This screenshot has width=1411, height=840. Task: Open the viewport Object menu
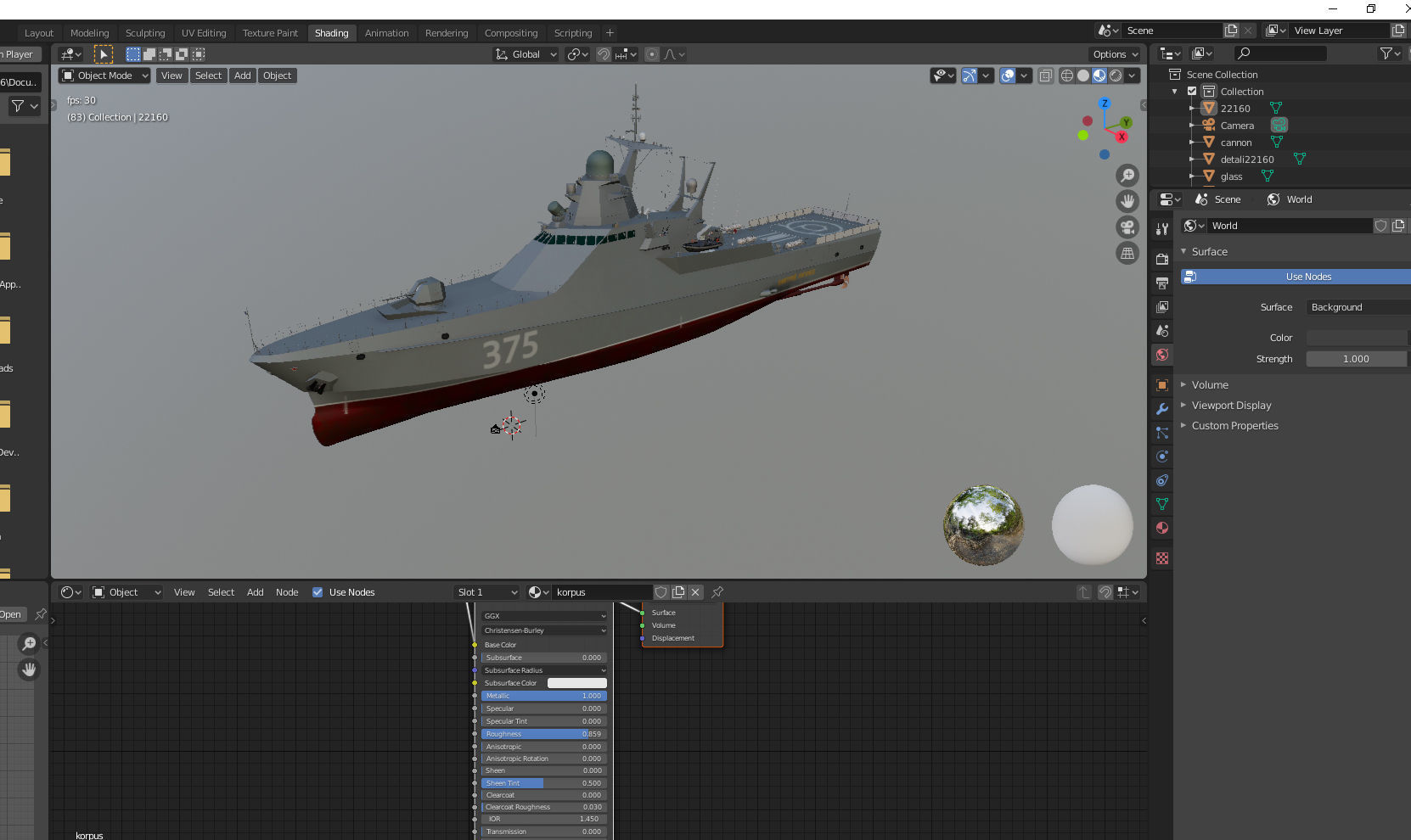[277, 76]
